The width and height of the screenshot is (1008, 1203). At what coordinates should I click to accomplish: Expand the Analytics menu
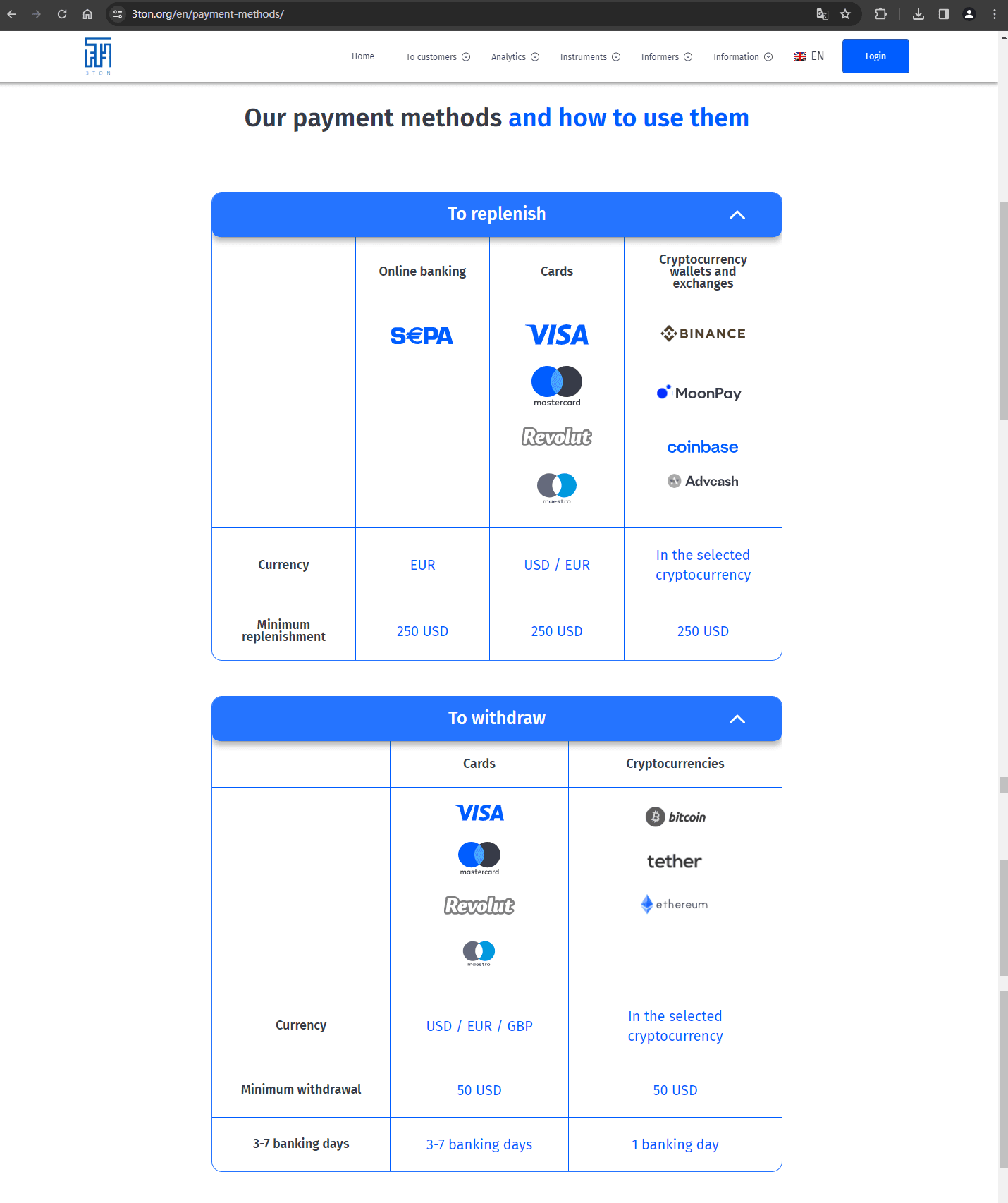(x=515, y=57)
